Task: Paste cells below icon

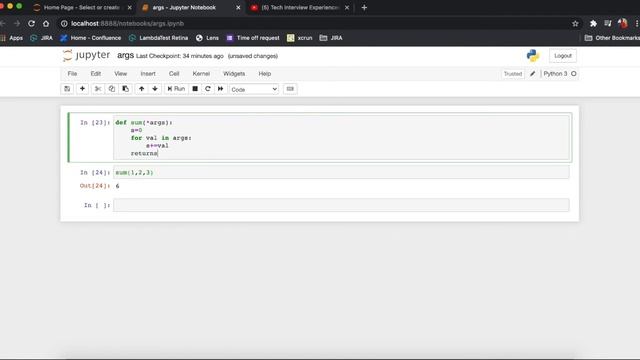Action: 125,89
